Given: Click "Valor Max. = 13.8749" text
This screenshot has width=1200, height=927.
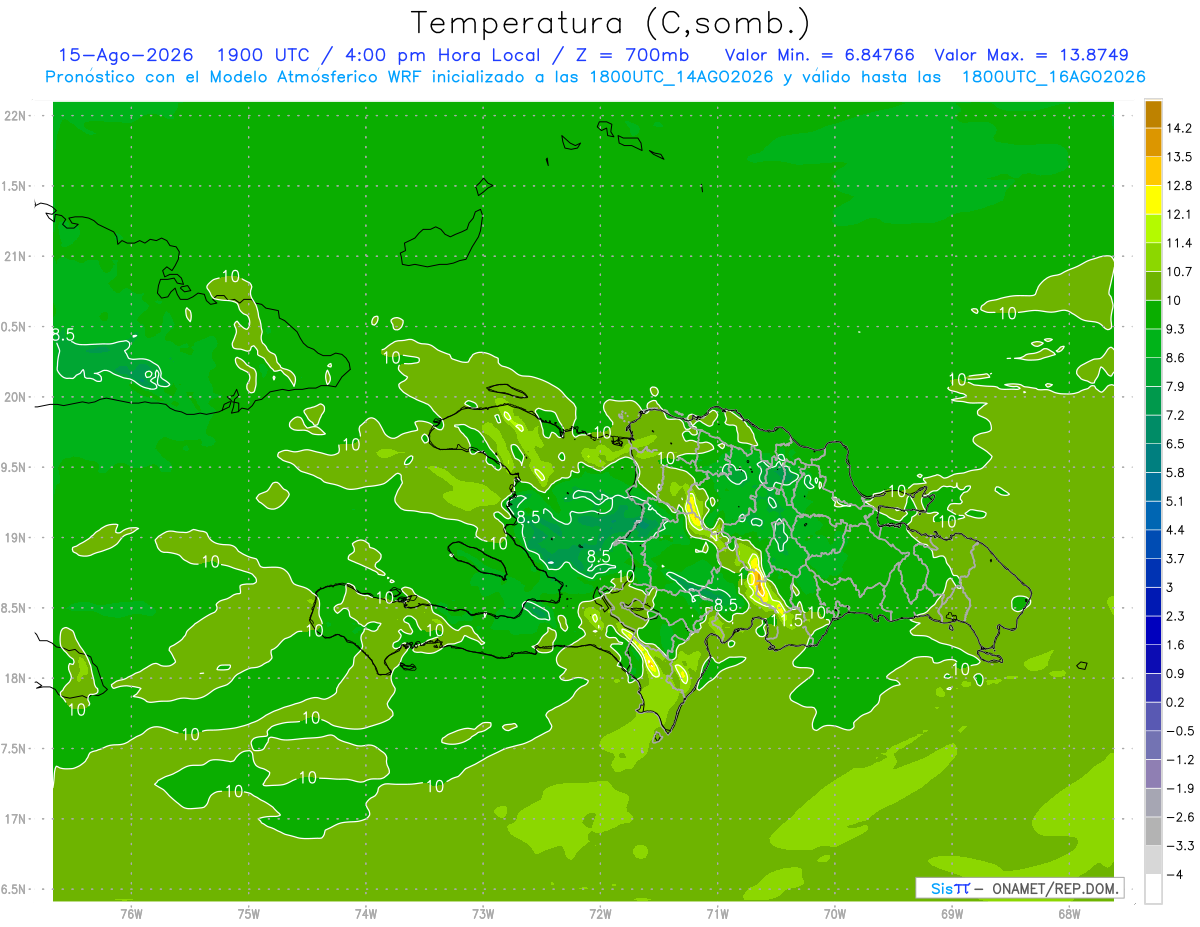Looking at the screenshot, I should (1031, 55).
